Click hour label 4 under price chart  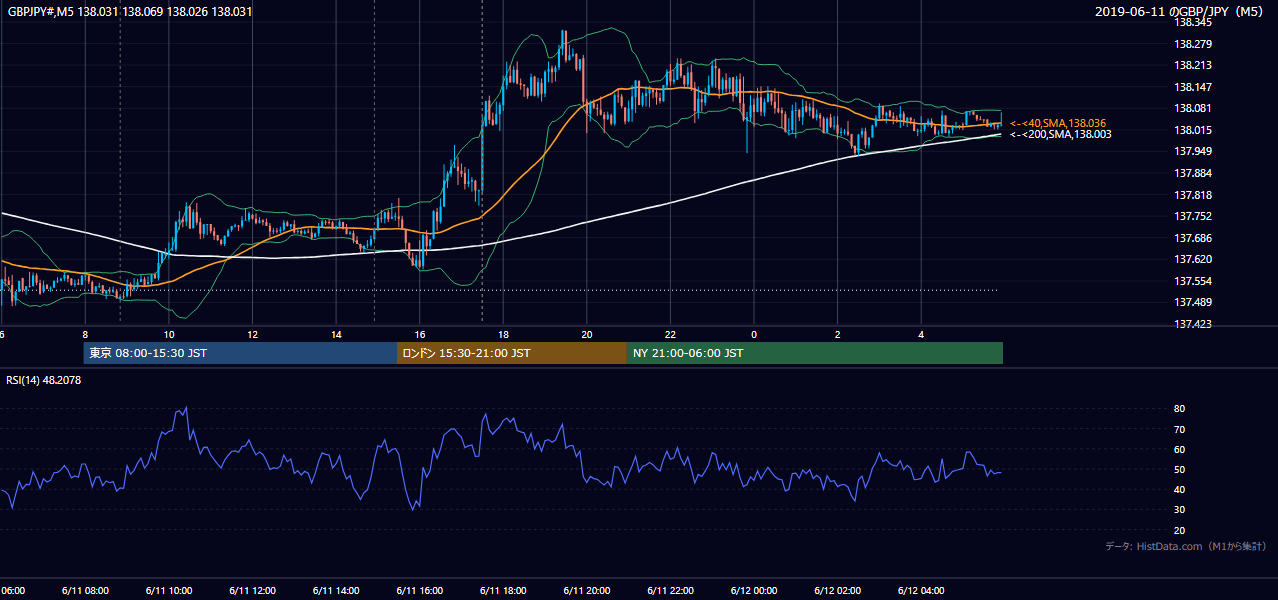pos(921,335)
